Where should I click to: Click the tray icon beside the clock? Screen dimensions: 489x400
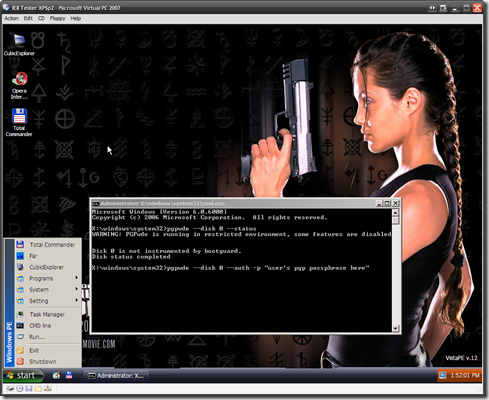pos(442,375)
